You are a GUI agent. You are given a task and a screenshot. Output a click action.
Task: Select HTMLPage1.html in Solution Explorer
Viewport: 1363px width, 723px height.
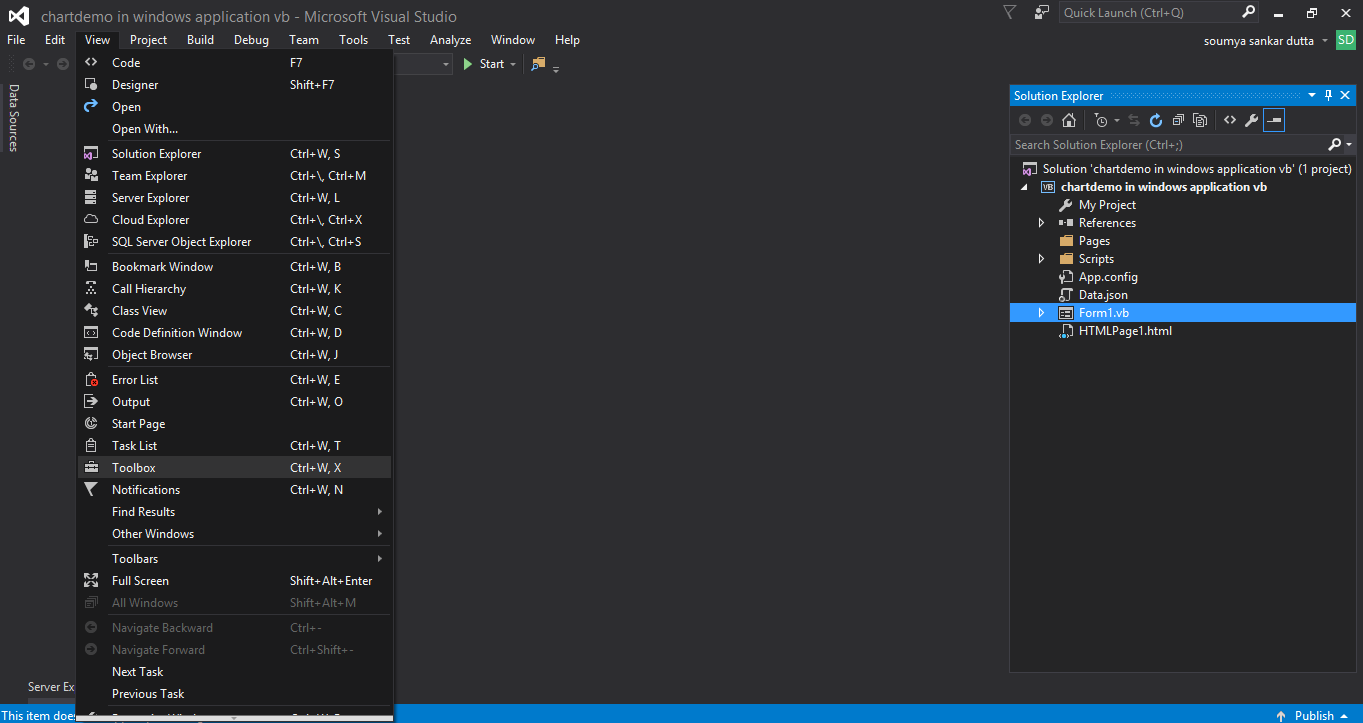(x=1124, y=331)
